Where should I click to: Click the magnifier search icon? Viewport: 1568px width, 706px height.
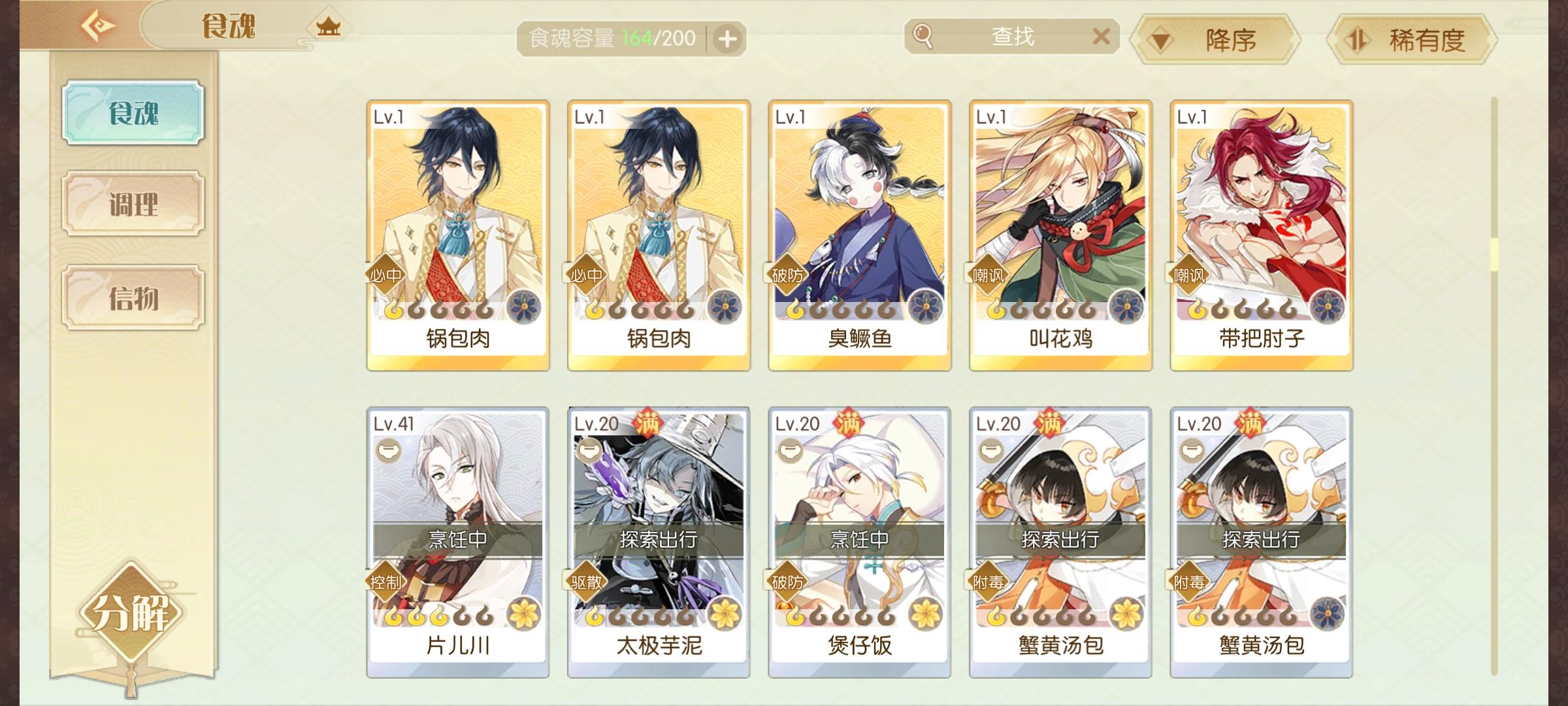point(923,36)
